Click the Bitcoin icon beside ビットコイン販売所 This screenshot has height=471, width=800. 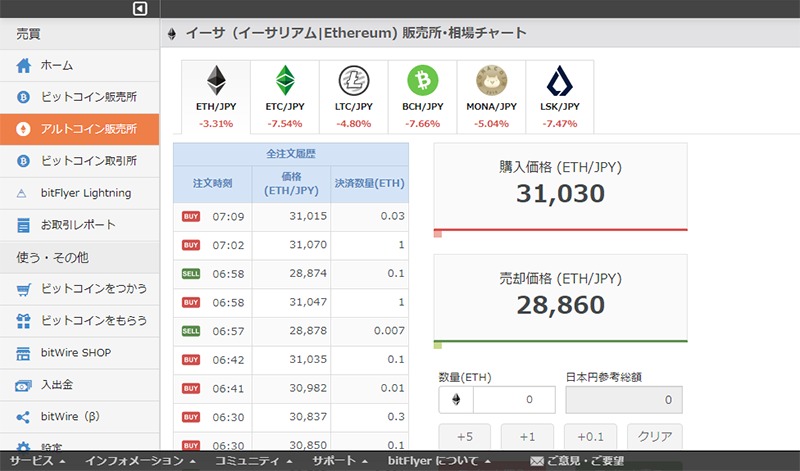pos(23,97)
